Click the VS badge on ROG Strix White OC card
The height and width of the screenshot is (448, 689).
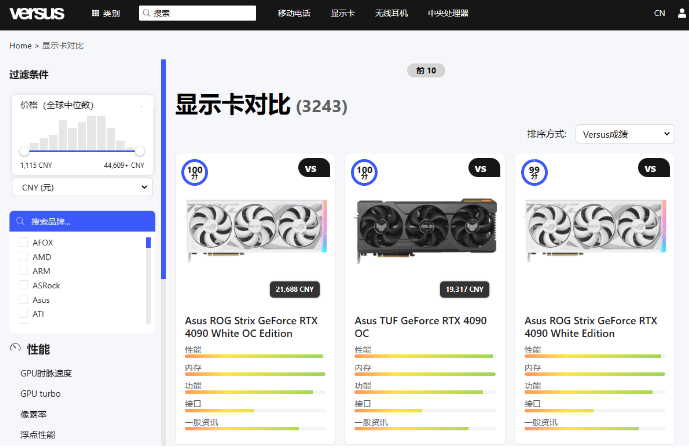point(314,168)
